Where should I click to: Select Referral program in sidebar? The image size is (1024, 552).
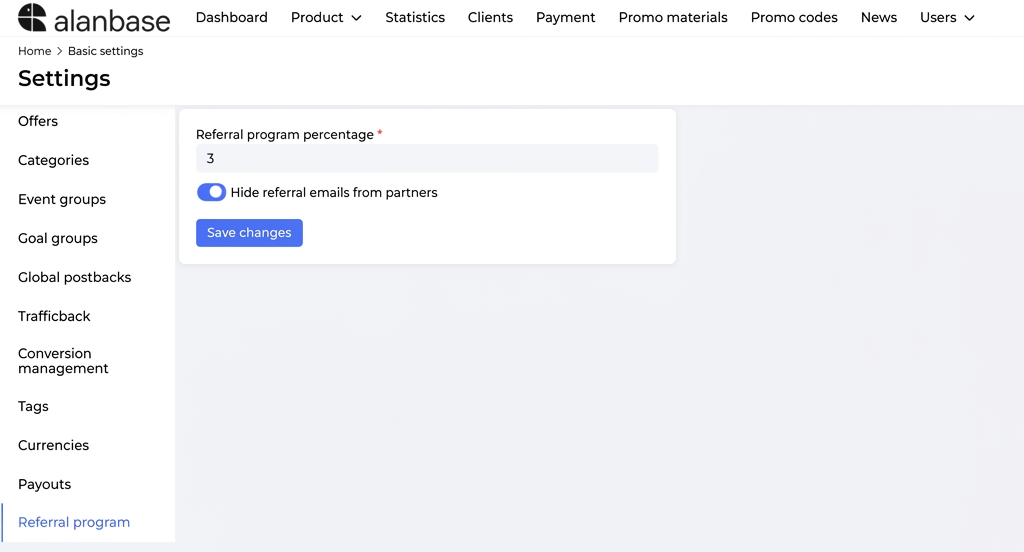(74, 522)
